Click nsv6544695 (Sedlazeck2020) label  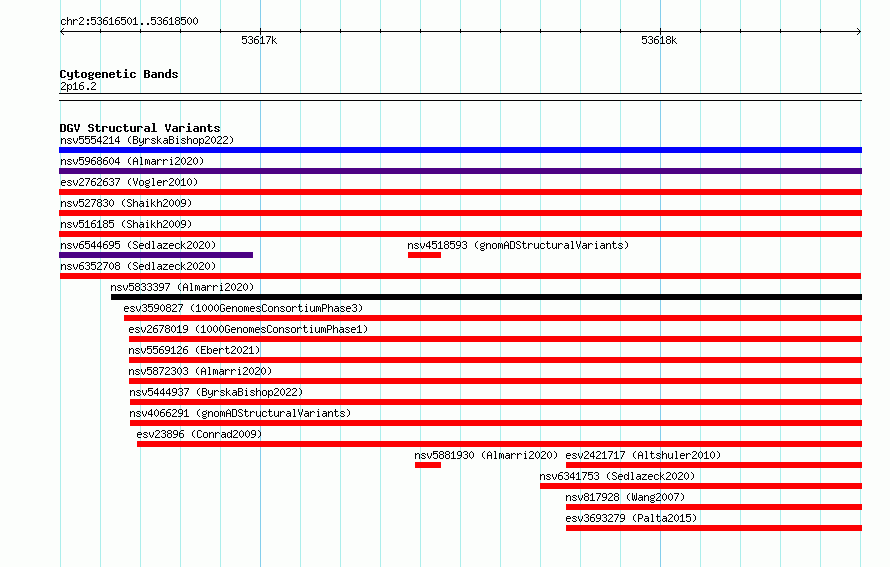click(138, 245)
